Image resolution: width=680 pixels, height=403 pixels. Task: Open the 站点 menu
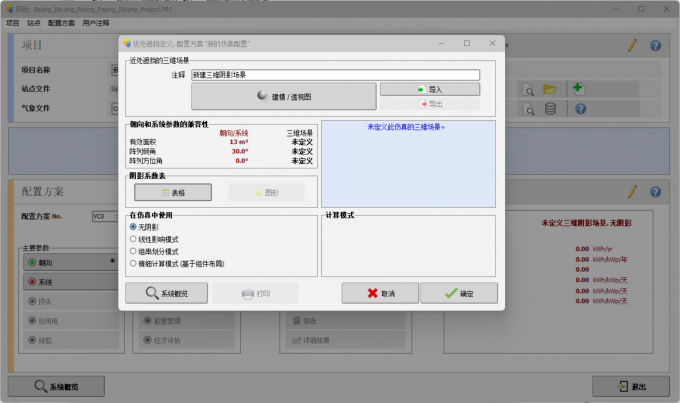[33, 23]
